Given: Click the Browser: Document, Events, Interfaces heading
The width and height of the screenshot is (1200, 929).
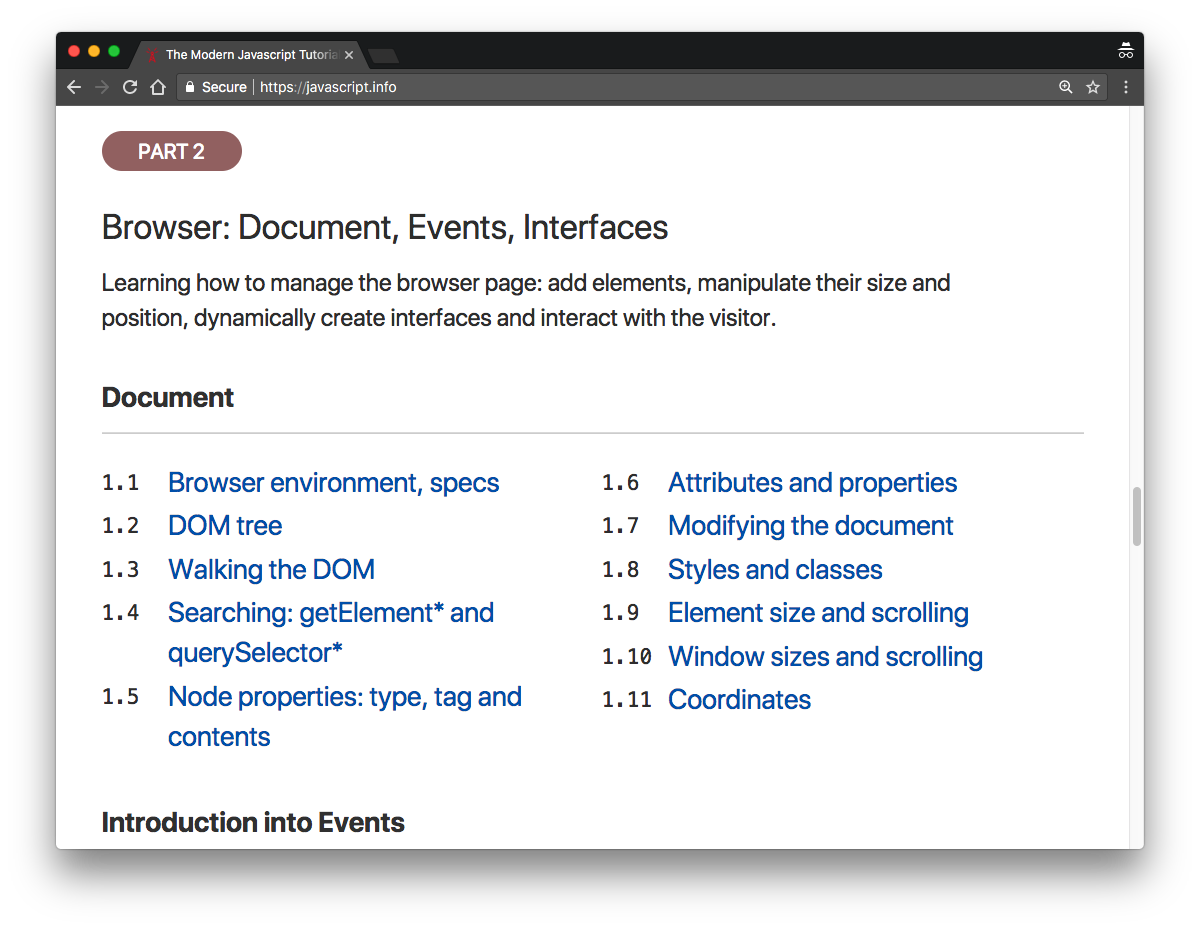Looking at the screenshot, I should [x=385, y=228].
